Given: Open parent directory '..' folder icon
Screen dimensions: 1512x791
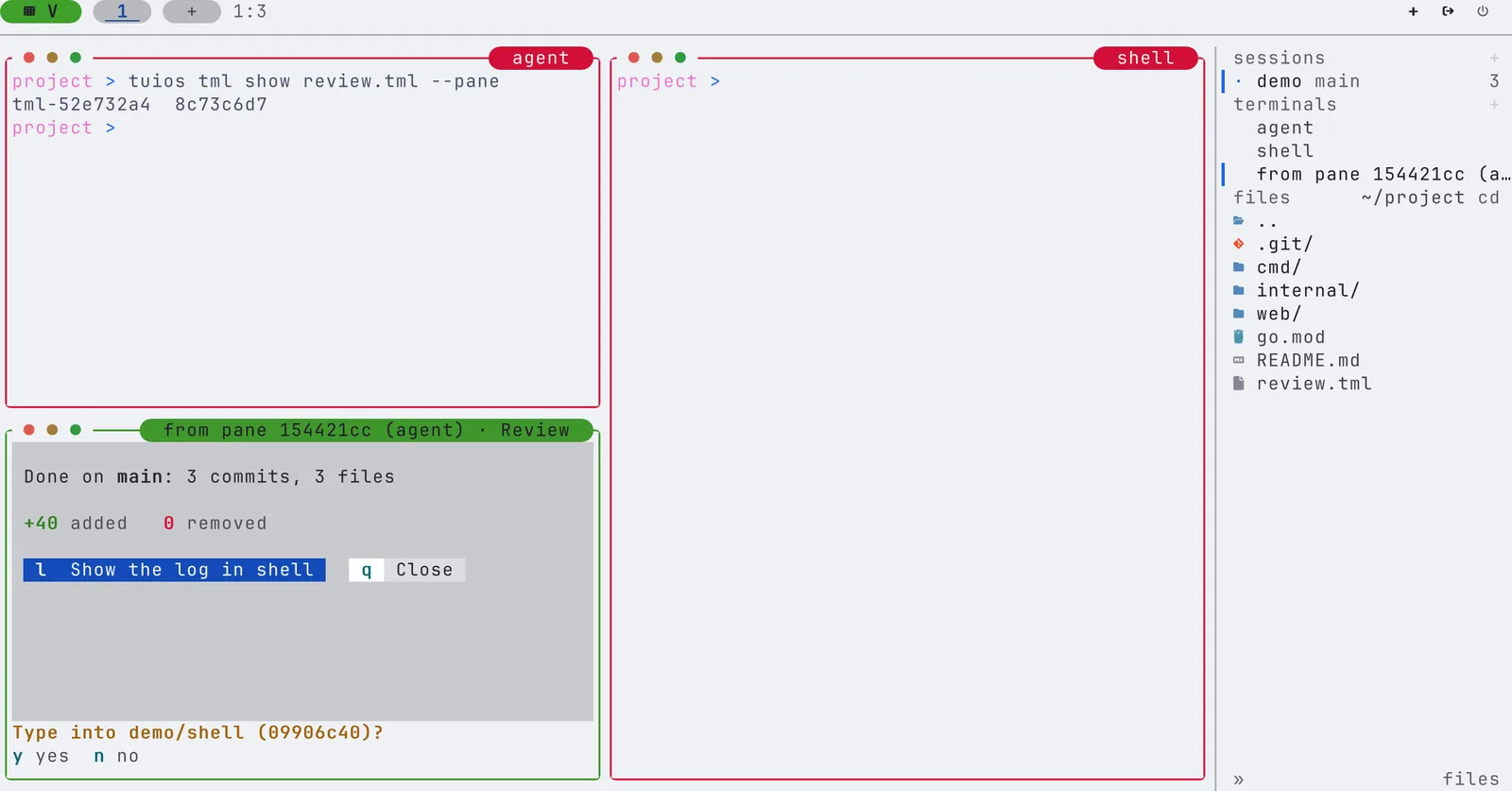Looking at the screenshot, I should point(1238,221).
